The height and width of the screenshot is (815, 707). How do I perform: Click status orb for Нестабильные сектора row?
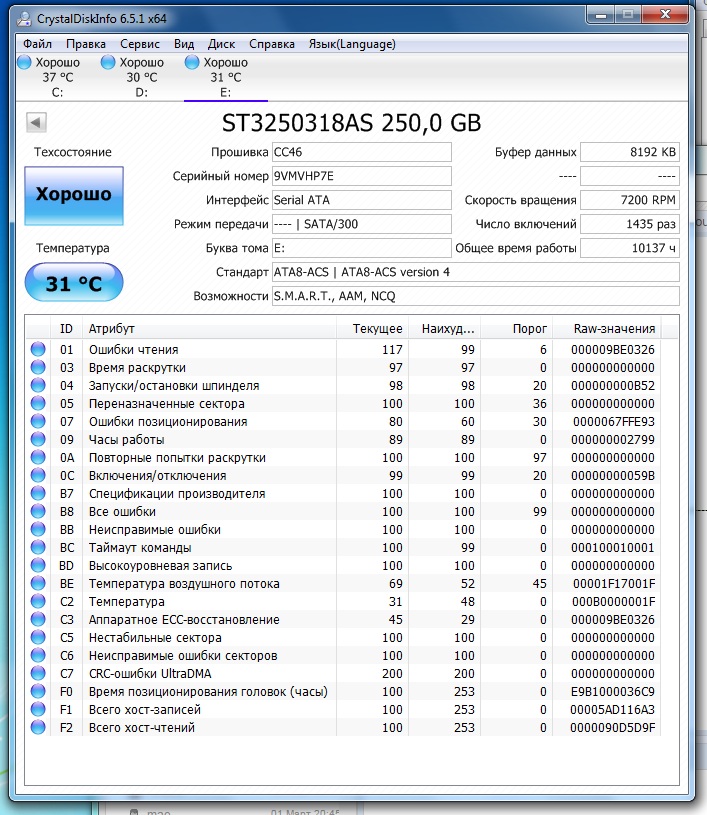pos(39,638)
